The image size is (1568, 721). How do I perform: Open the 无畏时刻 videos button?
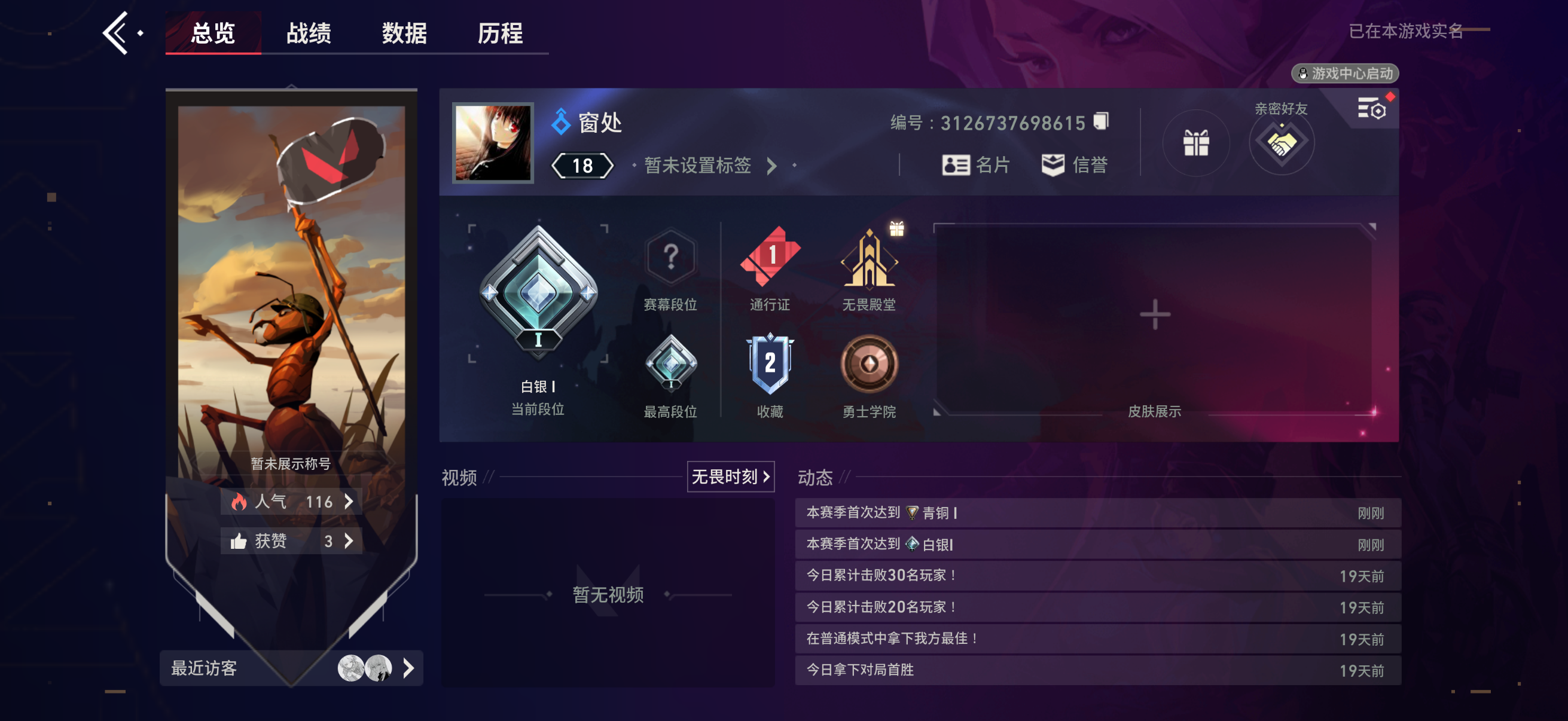[x=730, y=476]
